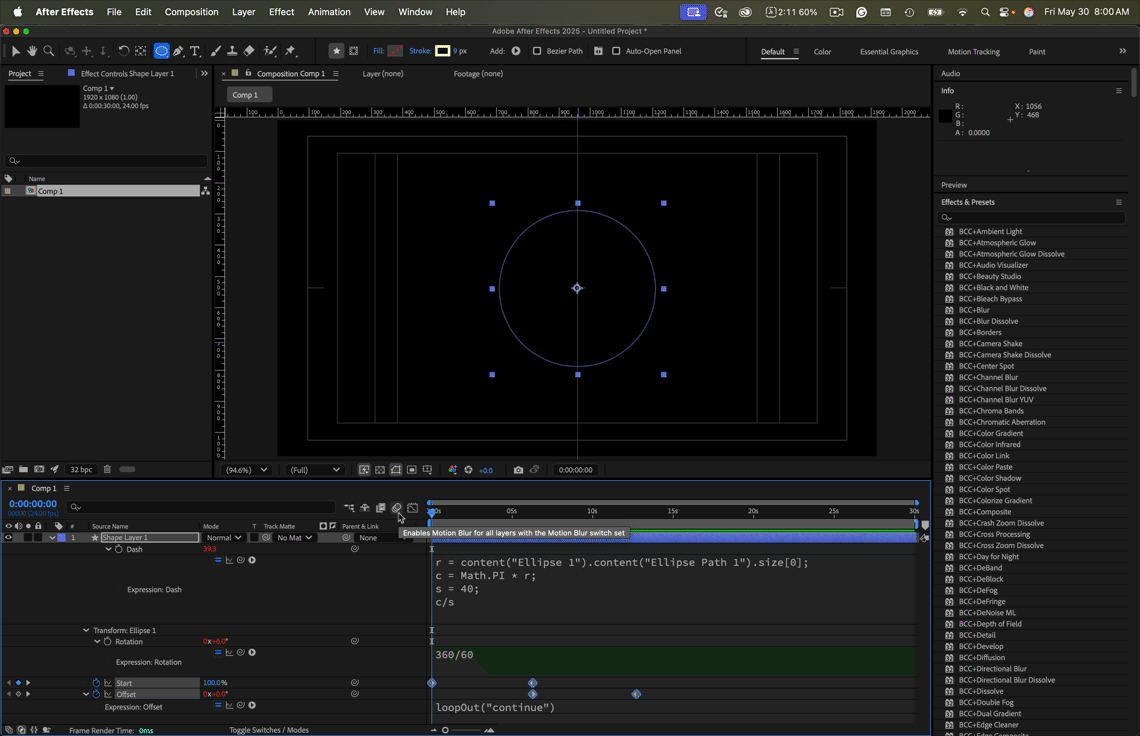
Task: Enable the Bezier Path checkbox
Action: point(537,51)
